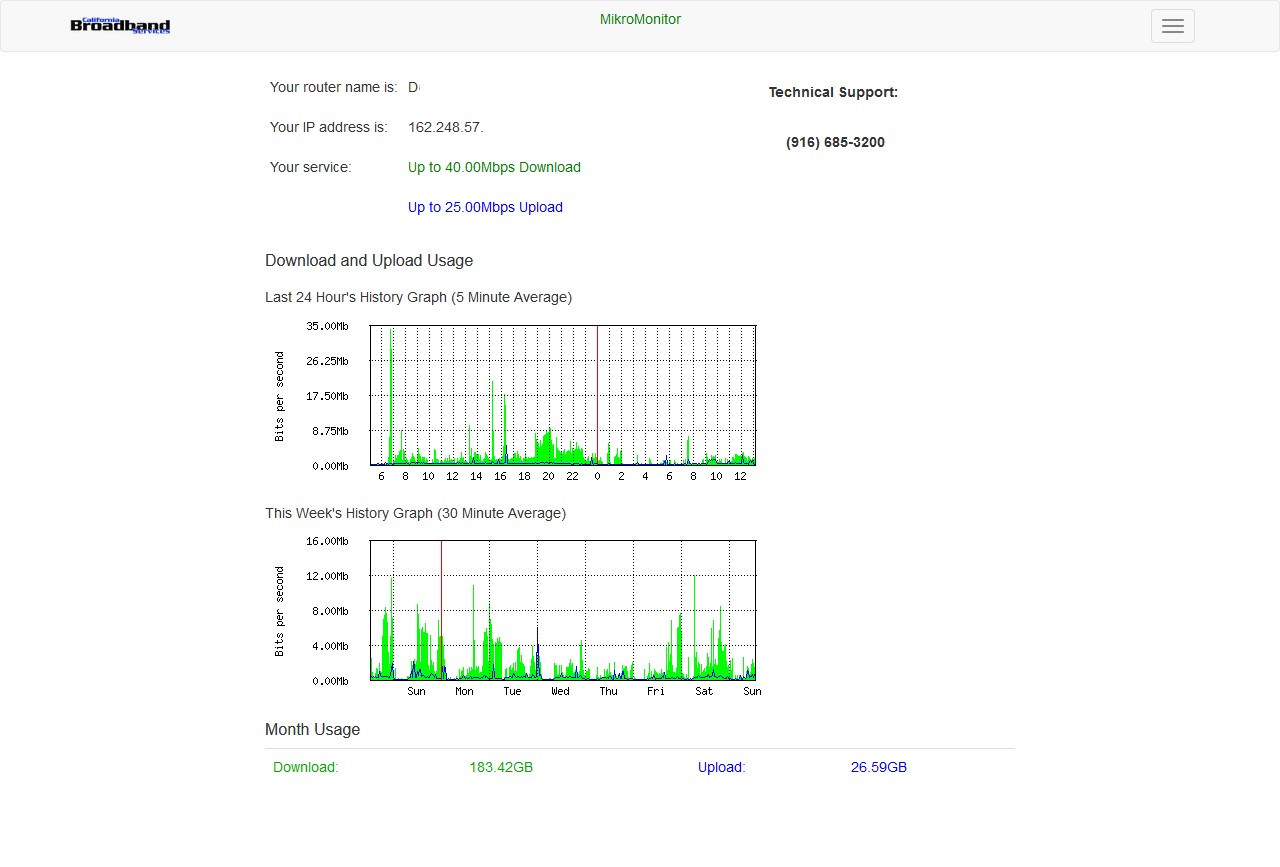Click the green 'Download:' label
1280x867 pixels.
coord(306,767)
